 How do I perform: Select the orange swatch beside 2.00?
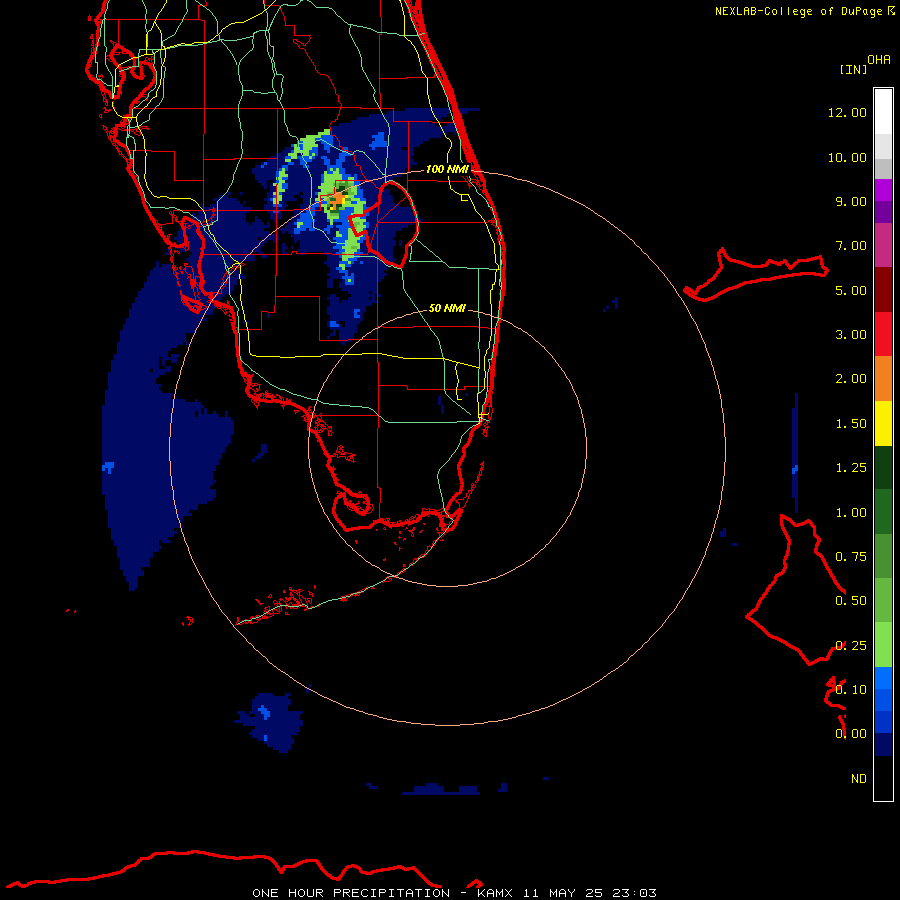883,379
